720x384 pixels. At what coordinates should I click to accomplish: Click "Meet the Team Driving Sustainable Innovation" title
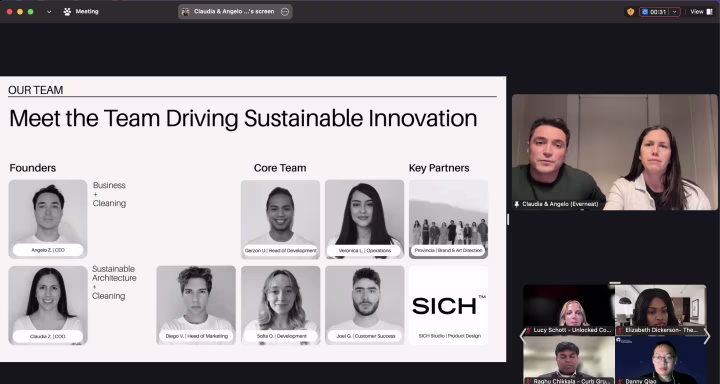(x=243, y=119)
